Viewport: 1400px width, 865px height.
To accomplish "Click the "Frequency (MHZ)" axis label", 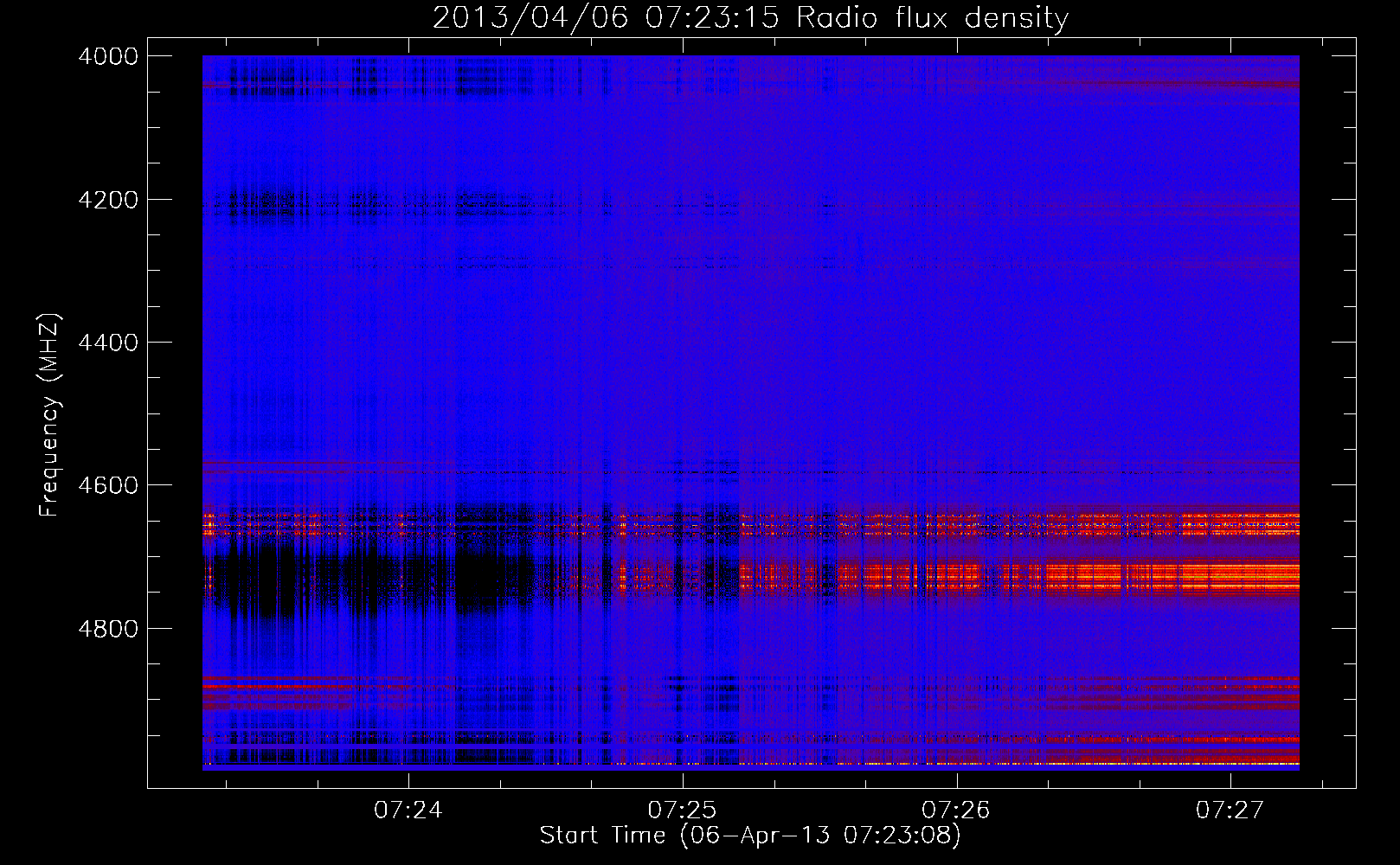I will coord(50,415).
